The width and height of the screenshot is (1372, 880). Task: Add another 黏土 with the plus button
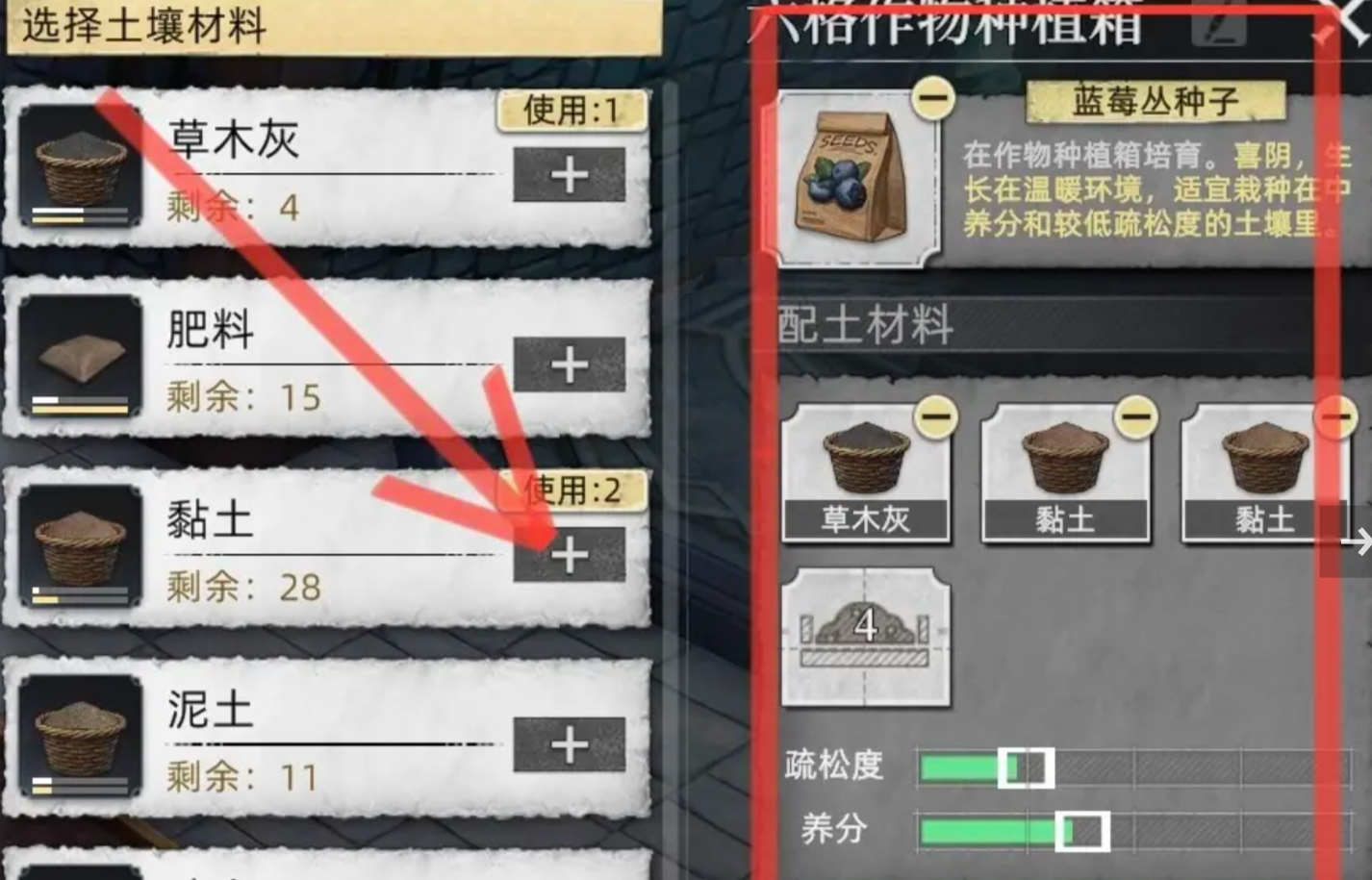tap(570, 555)
